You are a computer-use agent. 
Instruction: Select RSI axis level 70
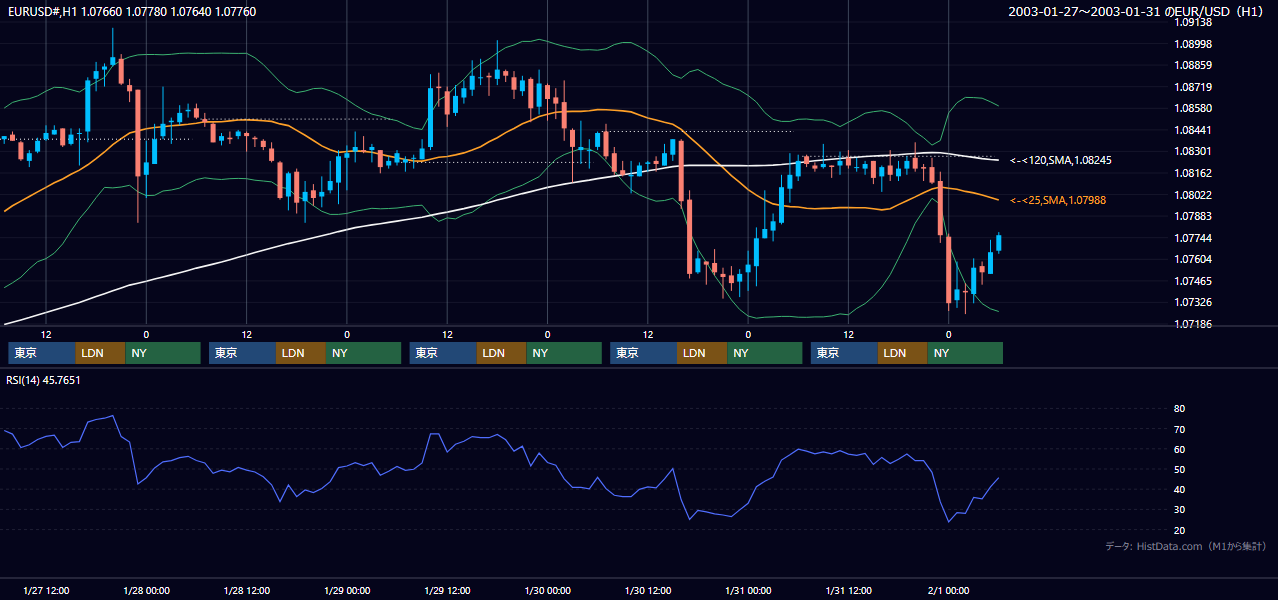click(x=1179, y=429)
